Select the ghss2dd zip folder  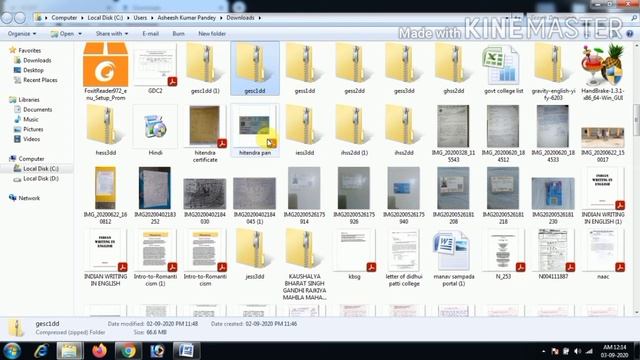tap(453, 64)
